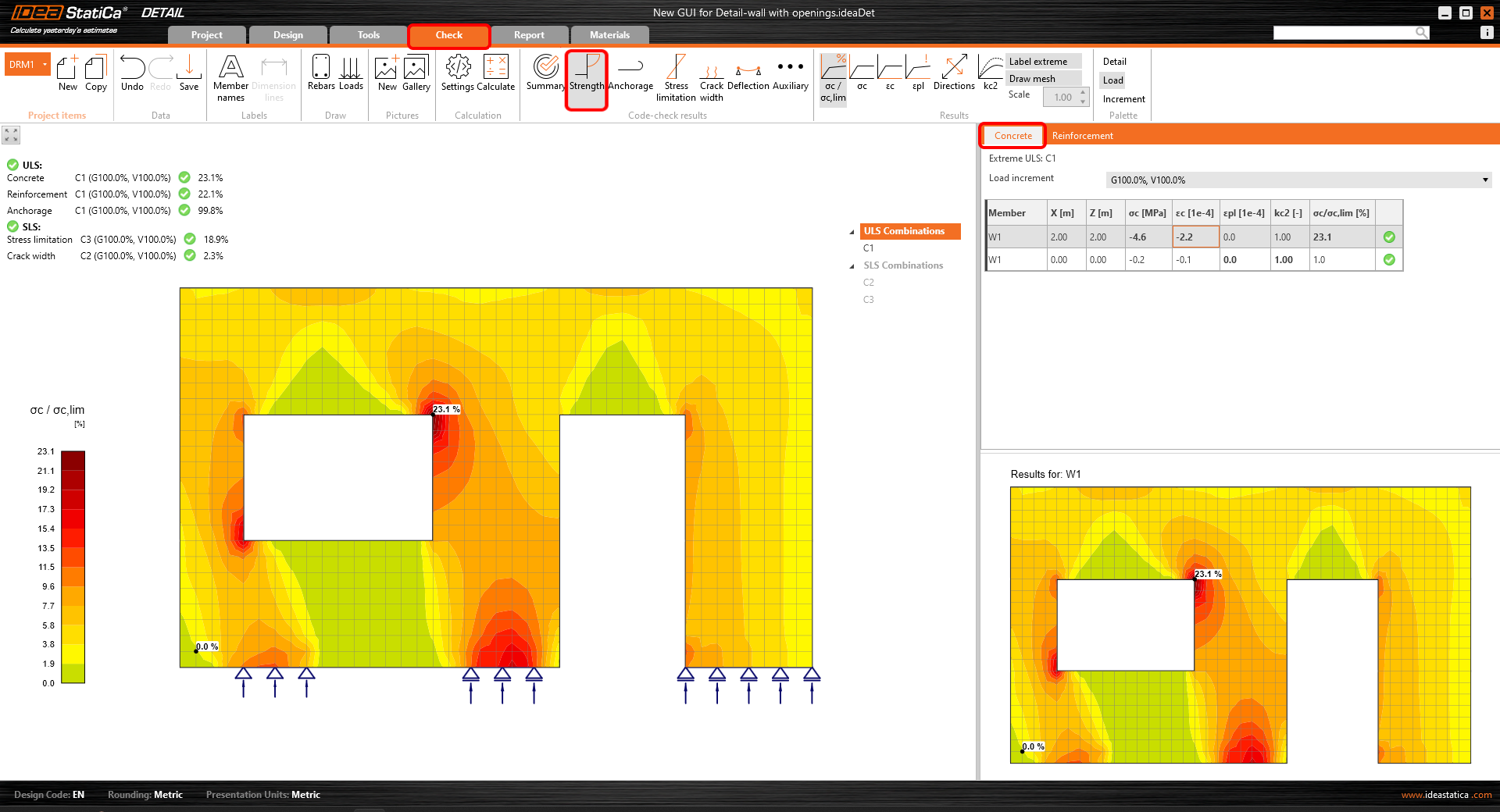Screen dimensions: 1500x812
Task: Show Stress limitation results
Action: point(676,77)
